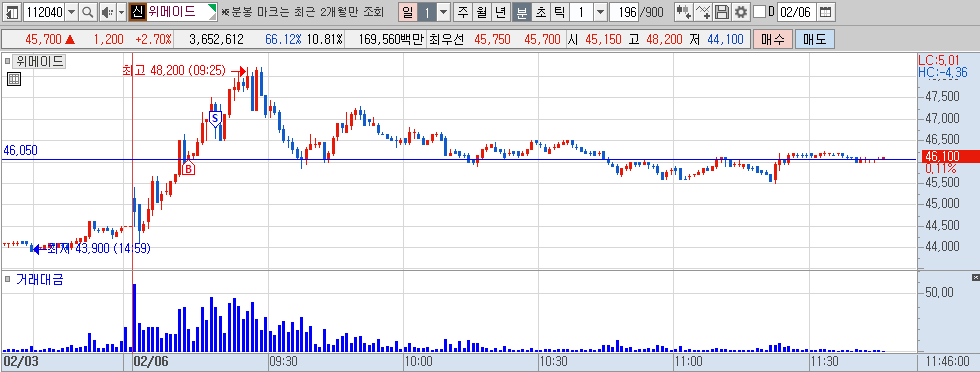Click the 10.81% value in the quote bar
Screen dimensions: 980x372
pyautogui.click(x=324, y=39)
